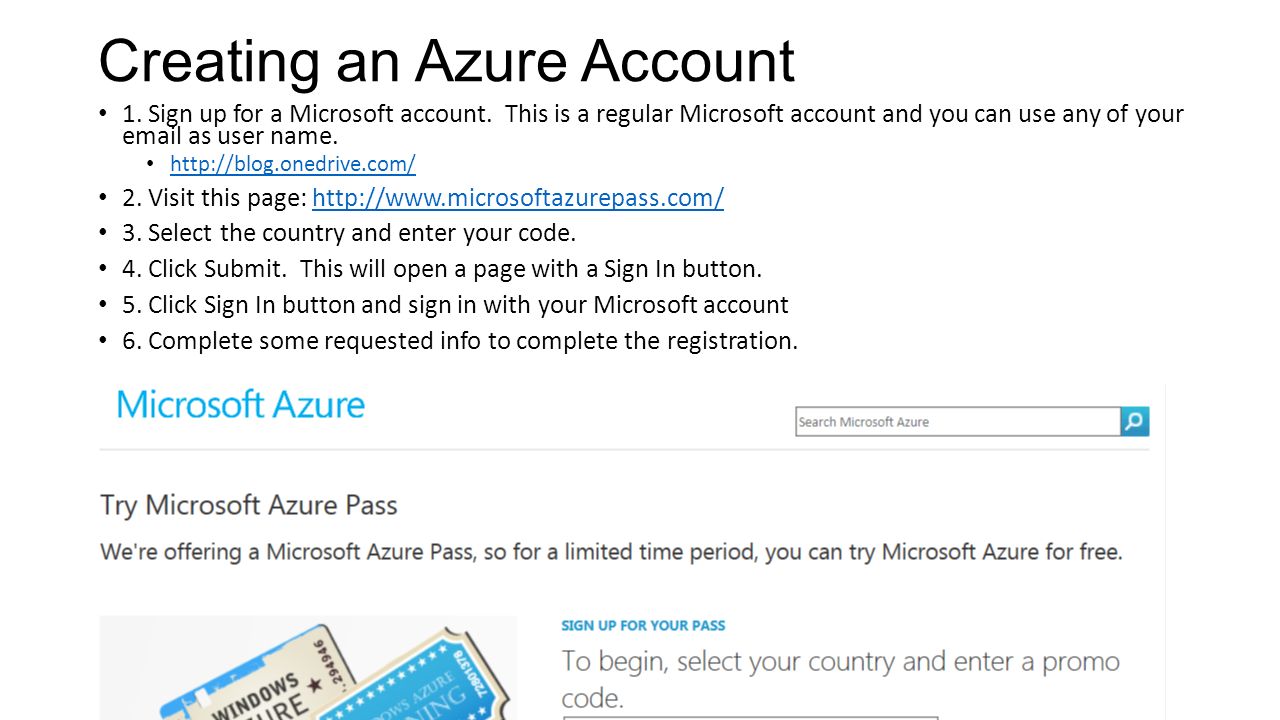Click the Try Microsoft Azure Pass heading
1280x720 pixels.
point(249,505)
